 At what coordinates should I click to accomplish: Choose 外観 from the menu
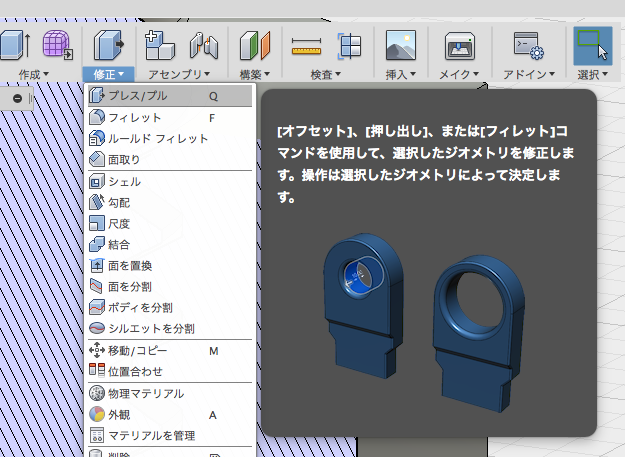[x=170, y=415]
